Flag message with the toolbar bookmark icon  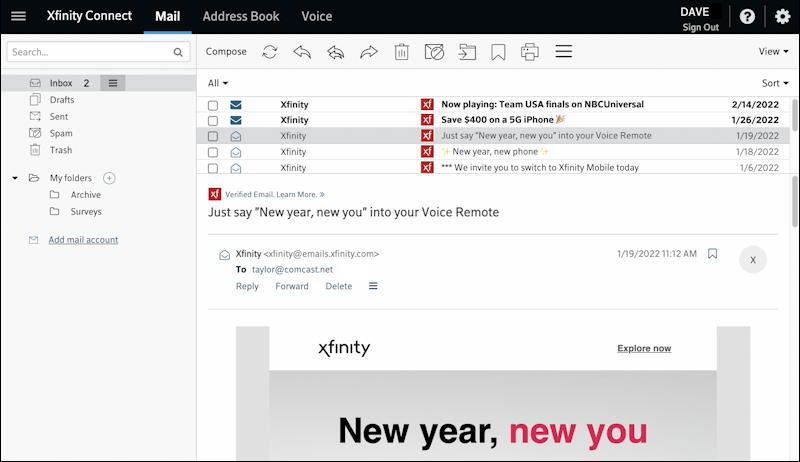tap(498, 52)
